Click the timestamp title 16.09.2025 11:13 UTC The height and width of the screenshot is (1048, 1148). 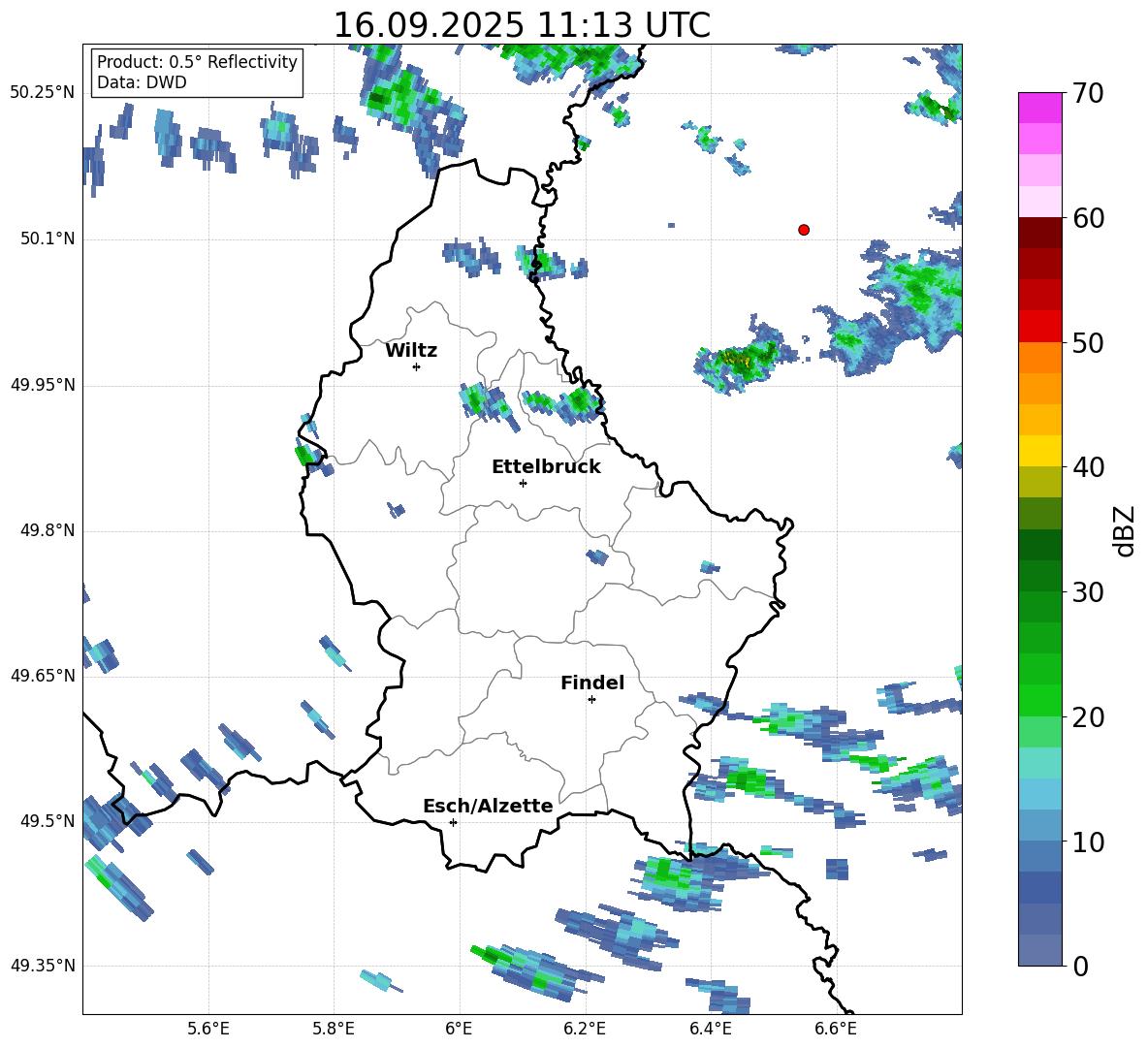522,25
